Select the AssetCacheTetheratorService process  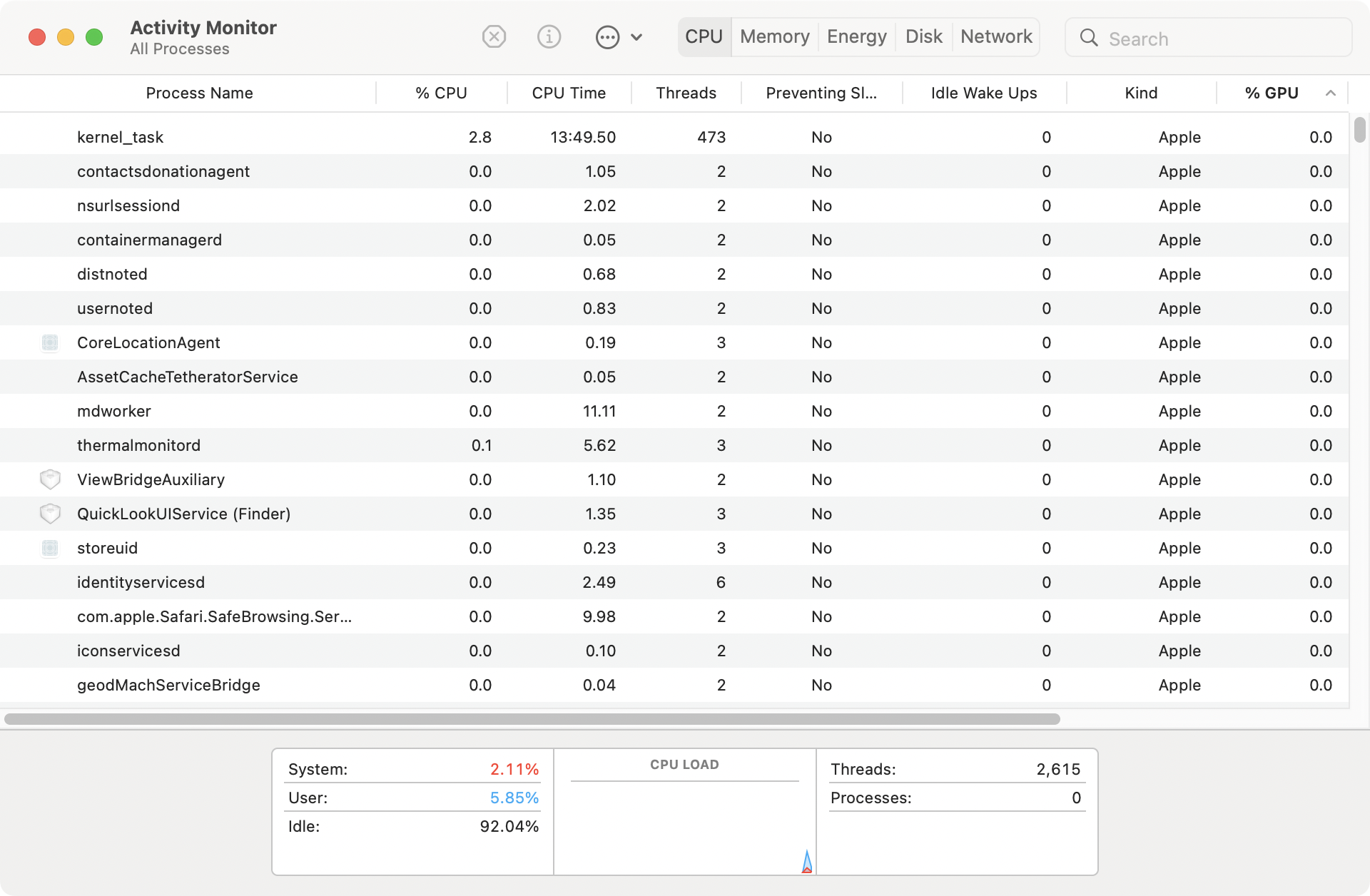[674, 377]
